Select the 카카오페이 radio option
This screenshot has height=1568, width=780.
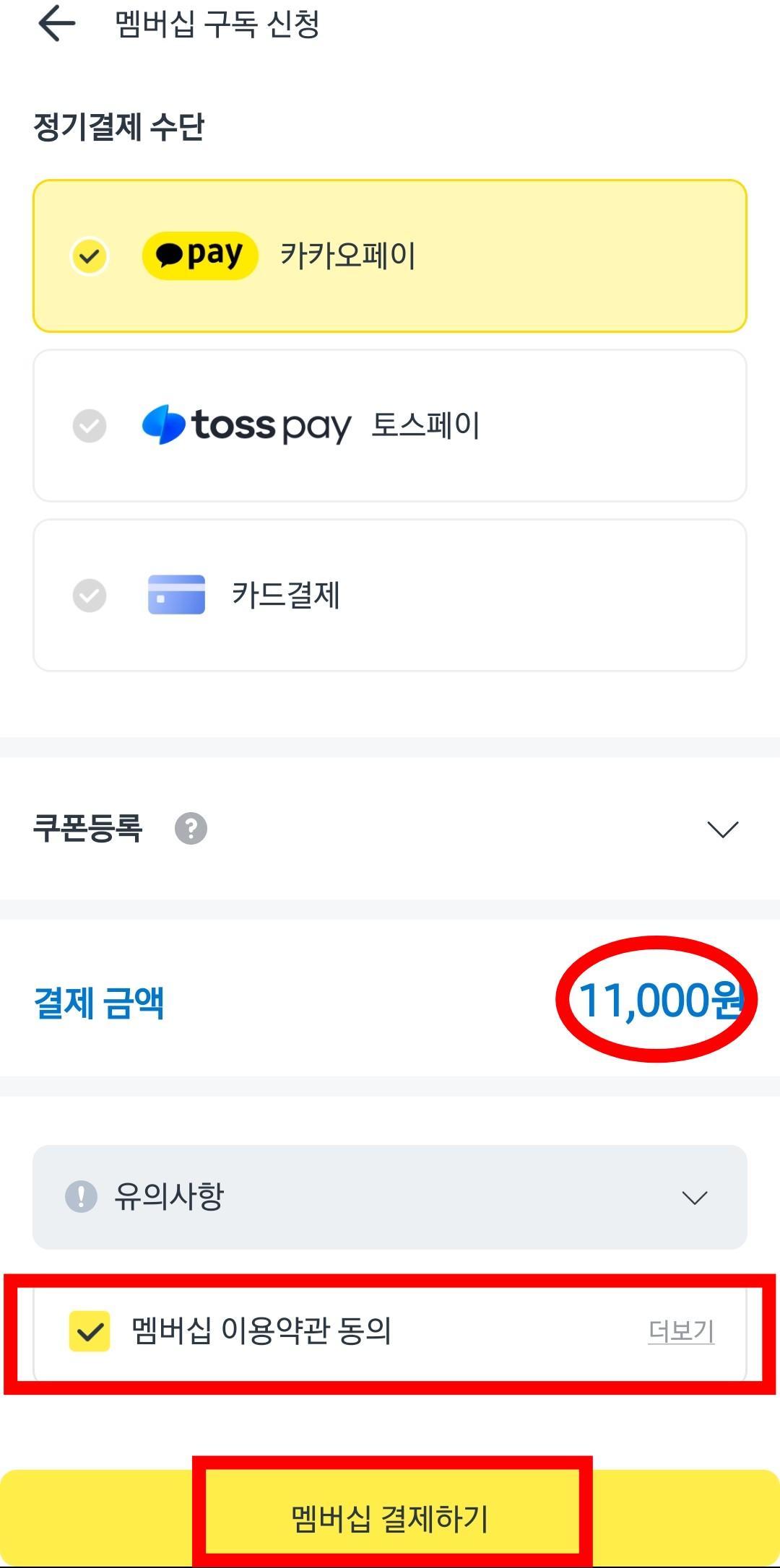point(90,256)
